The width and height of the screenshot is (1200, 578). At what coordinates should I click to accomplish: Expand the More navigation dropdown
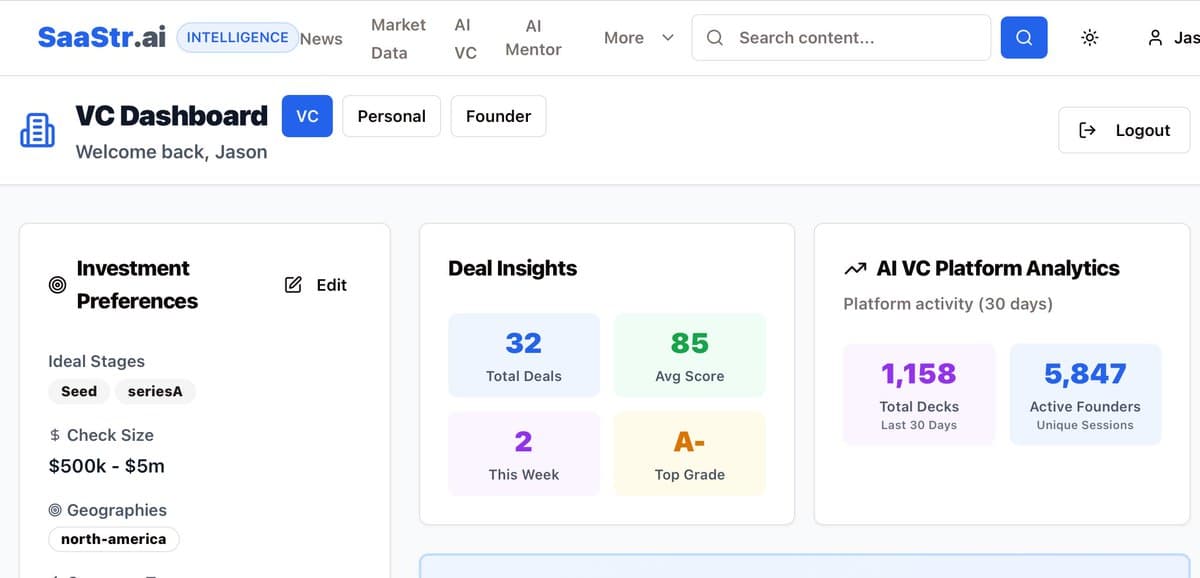(x=639, y=38)
